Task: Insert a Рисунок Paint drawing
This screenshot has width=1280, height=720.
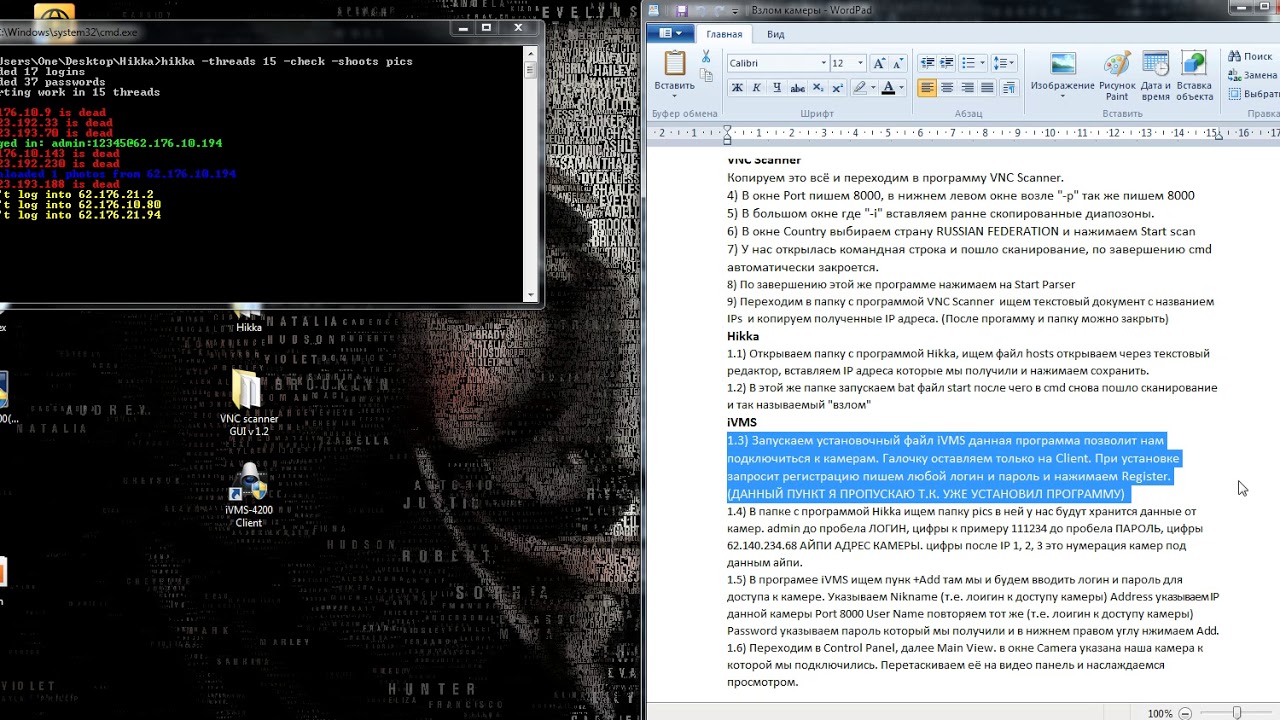Action: [1117, 76]
